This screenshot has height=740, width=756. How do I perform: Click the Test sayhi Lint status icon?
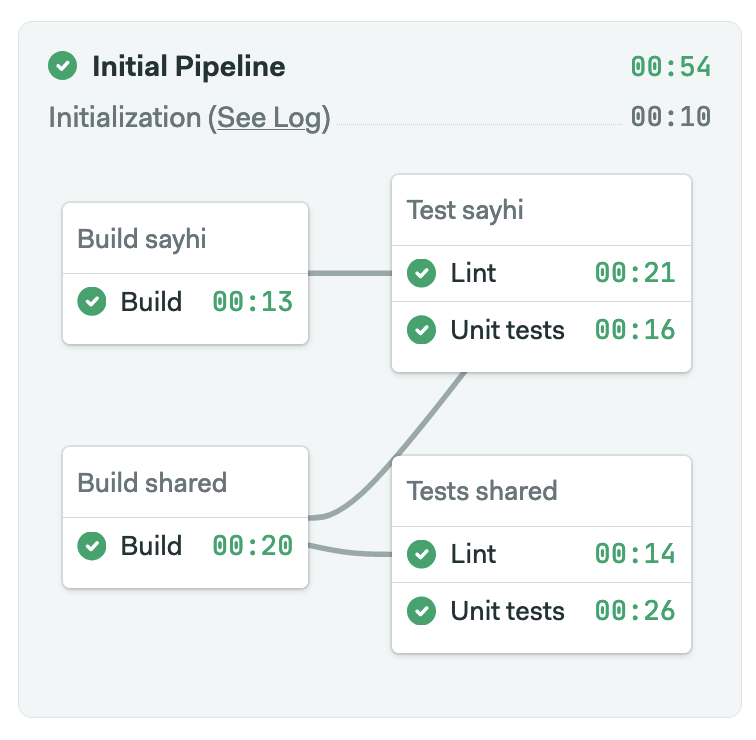coord(422,273)
